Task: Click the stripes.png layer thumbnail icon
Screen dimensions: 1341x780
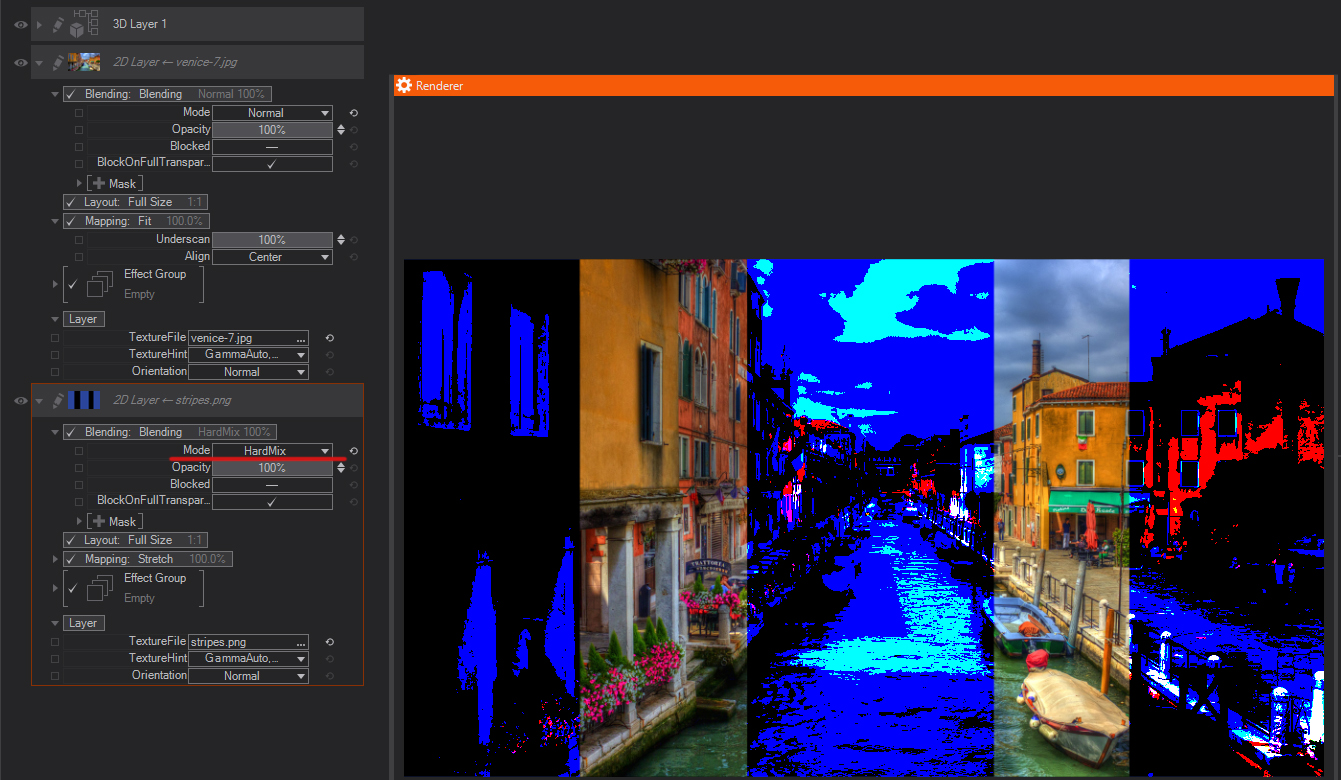Action: click(84, 400)
